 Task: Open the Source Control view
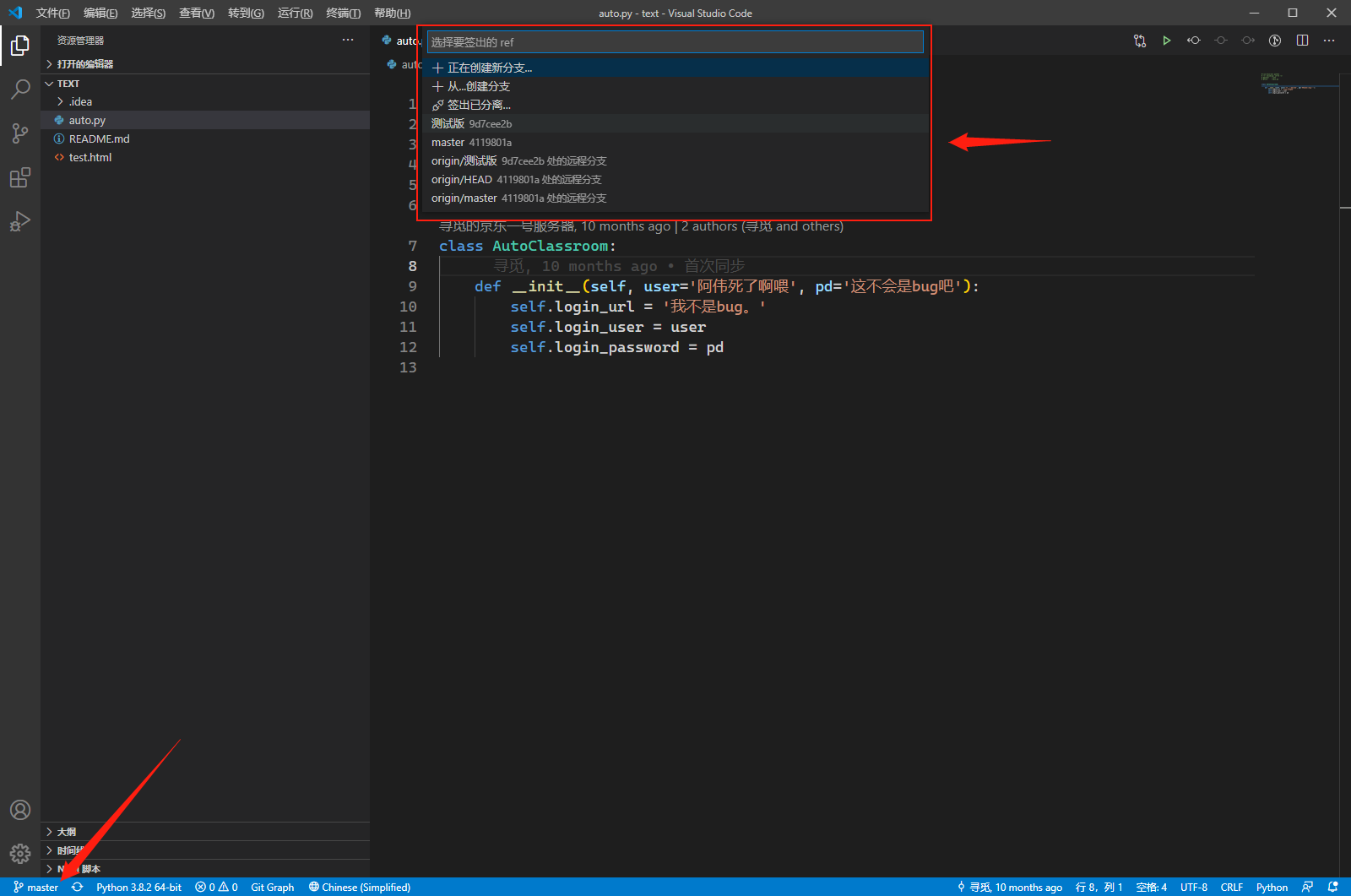pyautogui.click(x=20, y=133)
